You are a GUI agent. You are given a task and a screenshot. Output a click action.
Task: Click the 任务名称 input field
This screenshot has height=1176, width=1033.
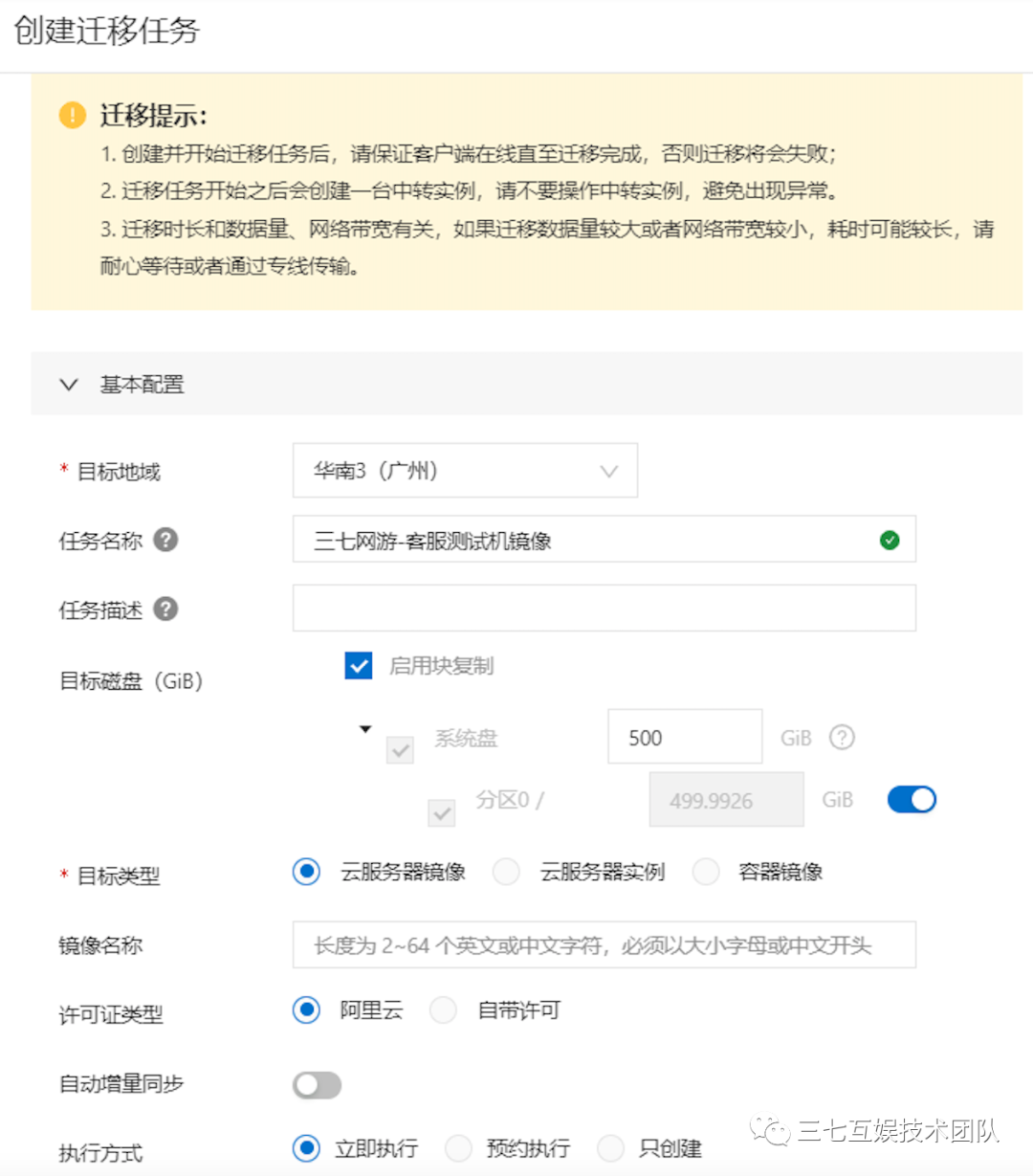(604, 540)
